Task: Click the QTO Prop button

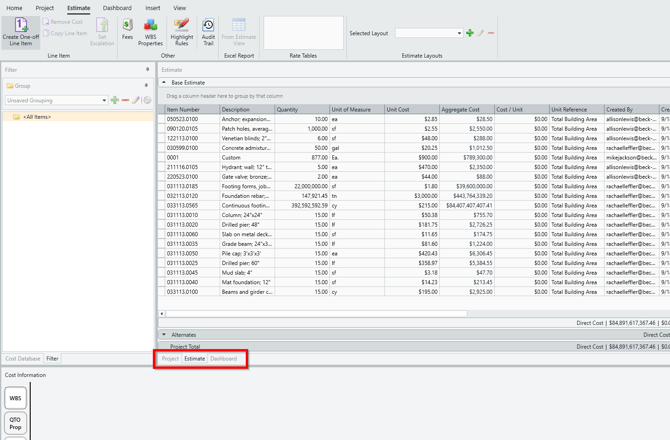Action: tap(15, 423)
